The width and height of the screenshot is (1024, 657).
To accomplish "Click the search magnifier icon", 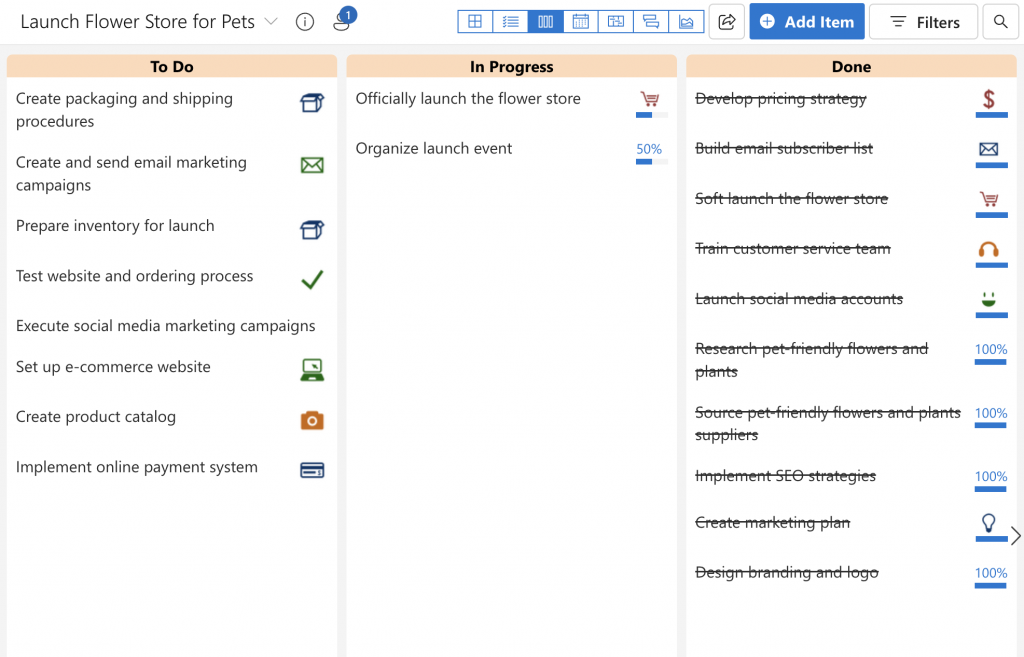I will 1000,21.
